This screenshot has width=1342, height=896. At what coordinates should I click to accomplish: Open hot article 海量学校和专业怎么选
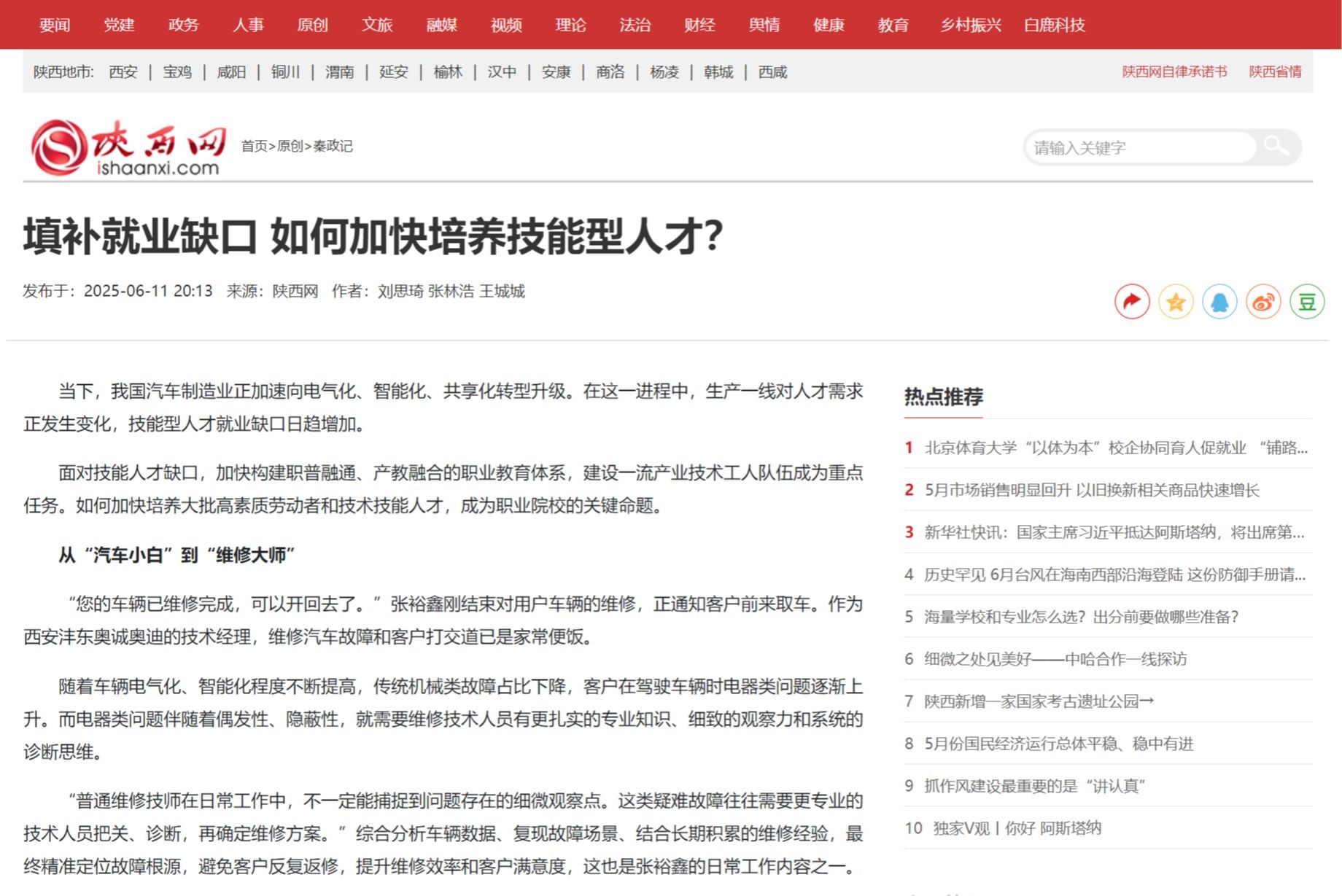pos(1082,617)
